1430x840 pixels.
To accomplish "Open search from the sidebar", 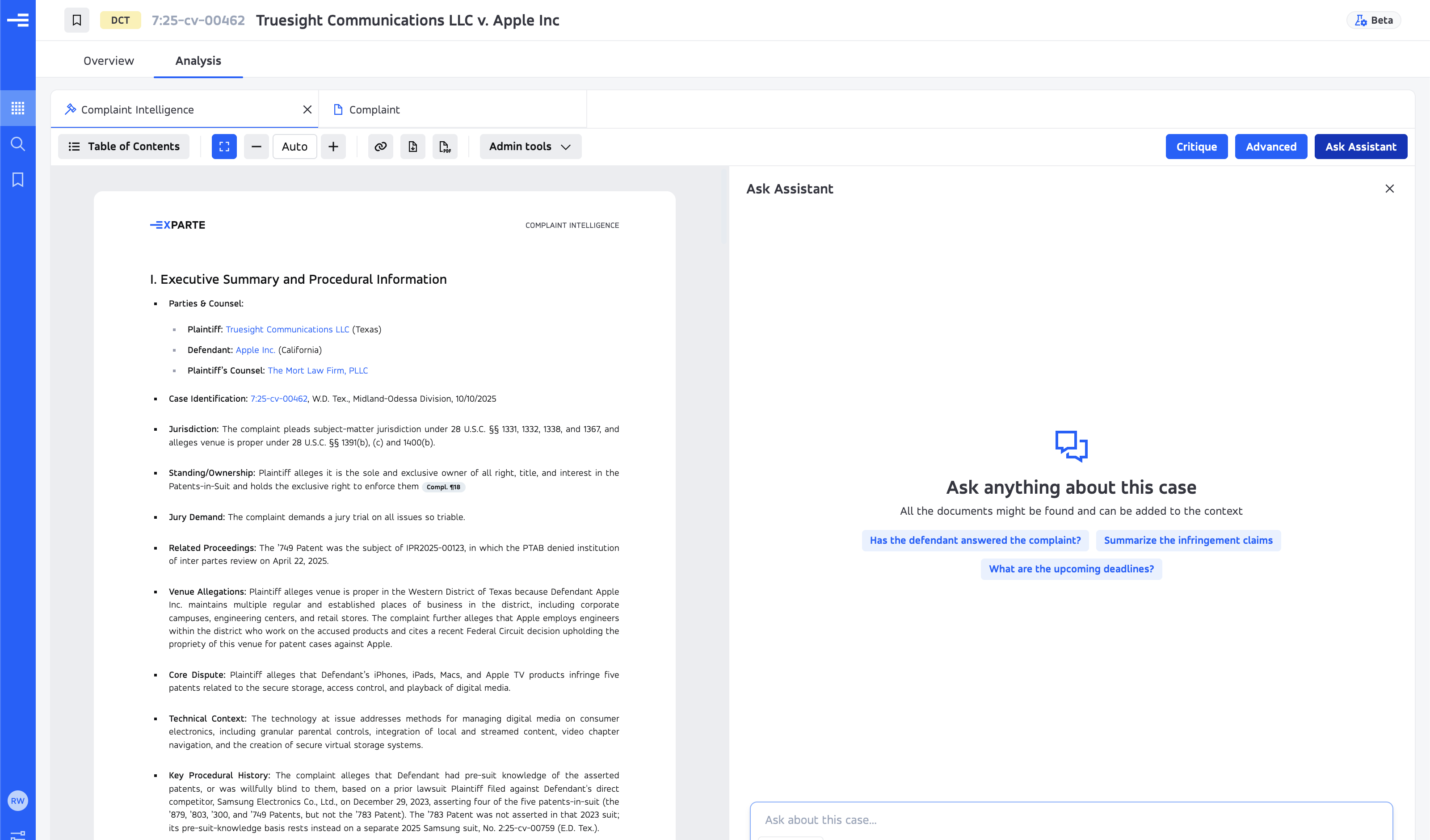I will pyautogui.click(x=17, y=143).
